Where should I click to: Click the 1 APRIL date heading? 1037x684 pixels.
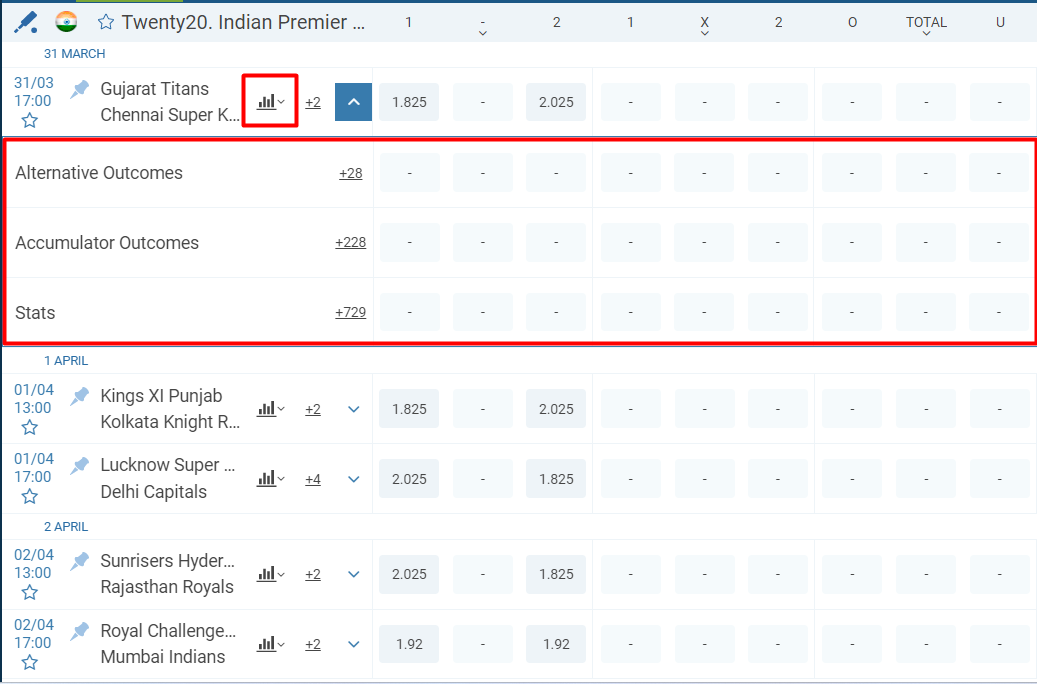point(66,361)
